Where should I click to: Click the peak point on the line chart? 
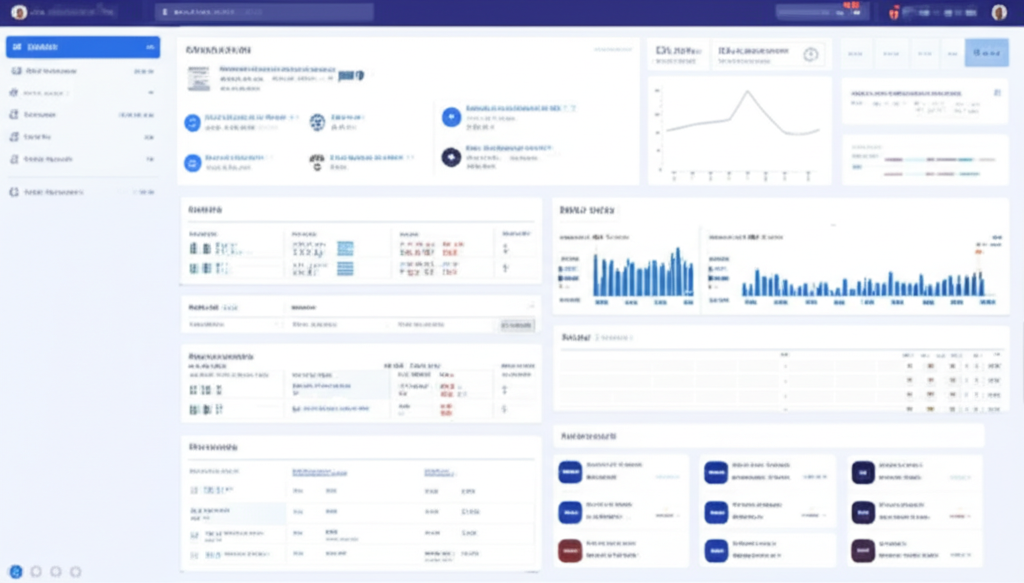pyautogui.click(x=746, y=92)
